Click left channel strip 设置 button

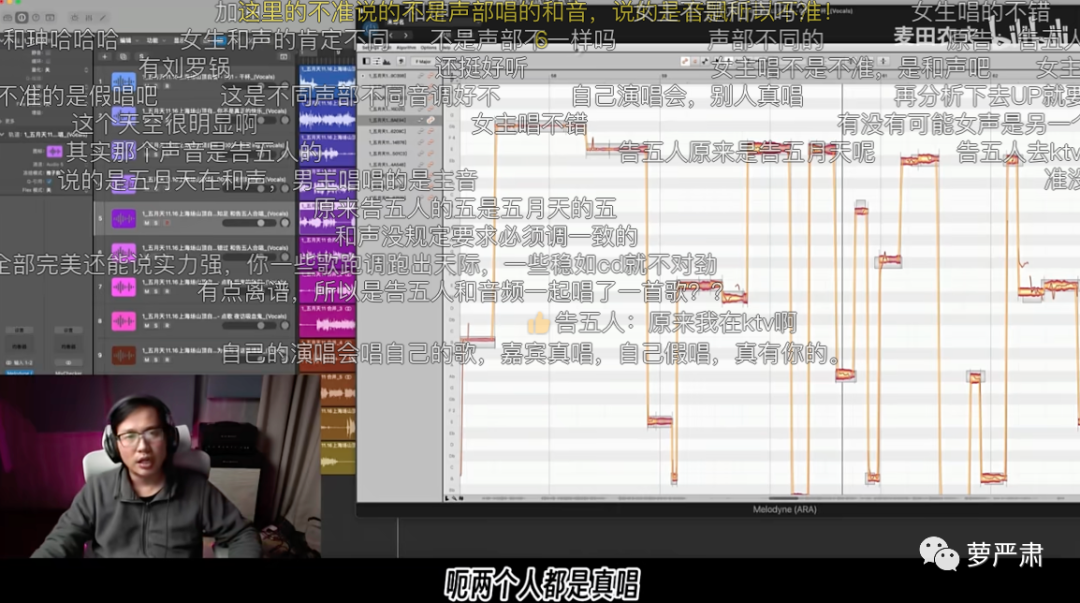(x=20, y=330)
